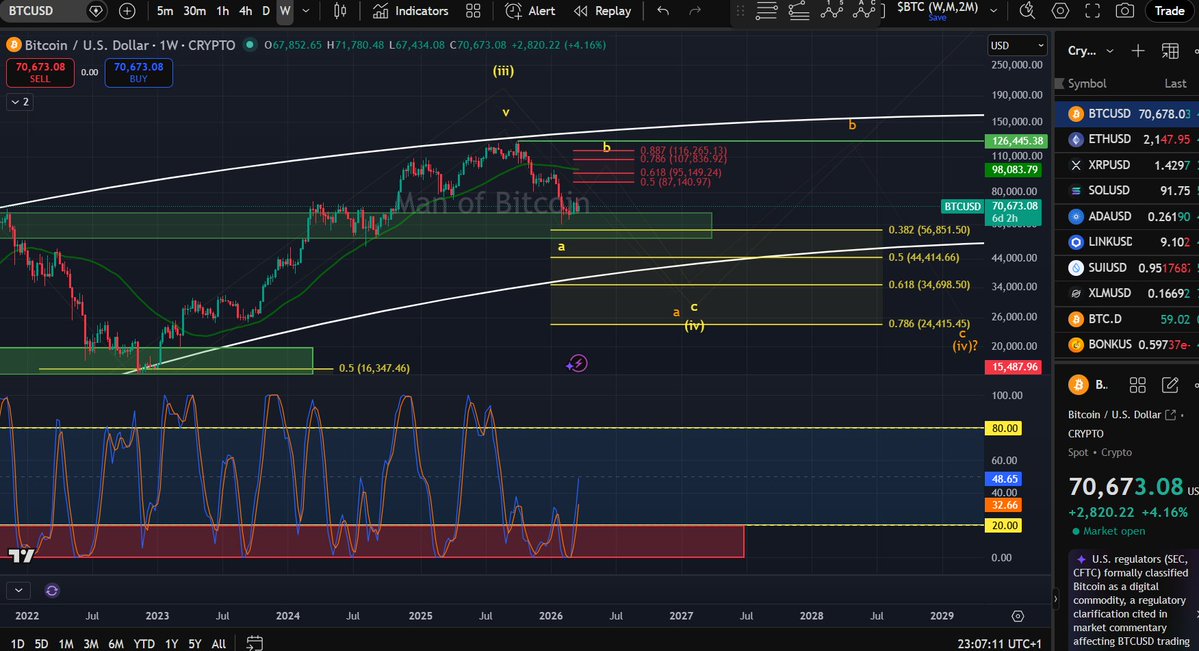Set the date range to 5Y

[x=195, y=644]
